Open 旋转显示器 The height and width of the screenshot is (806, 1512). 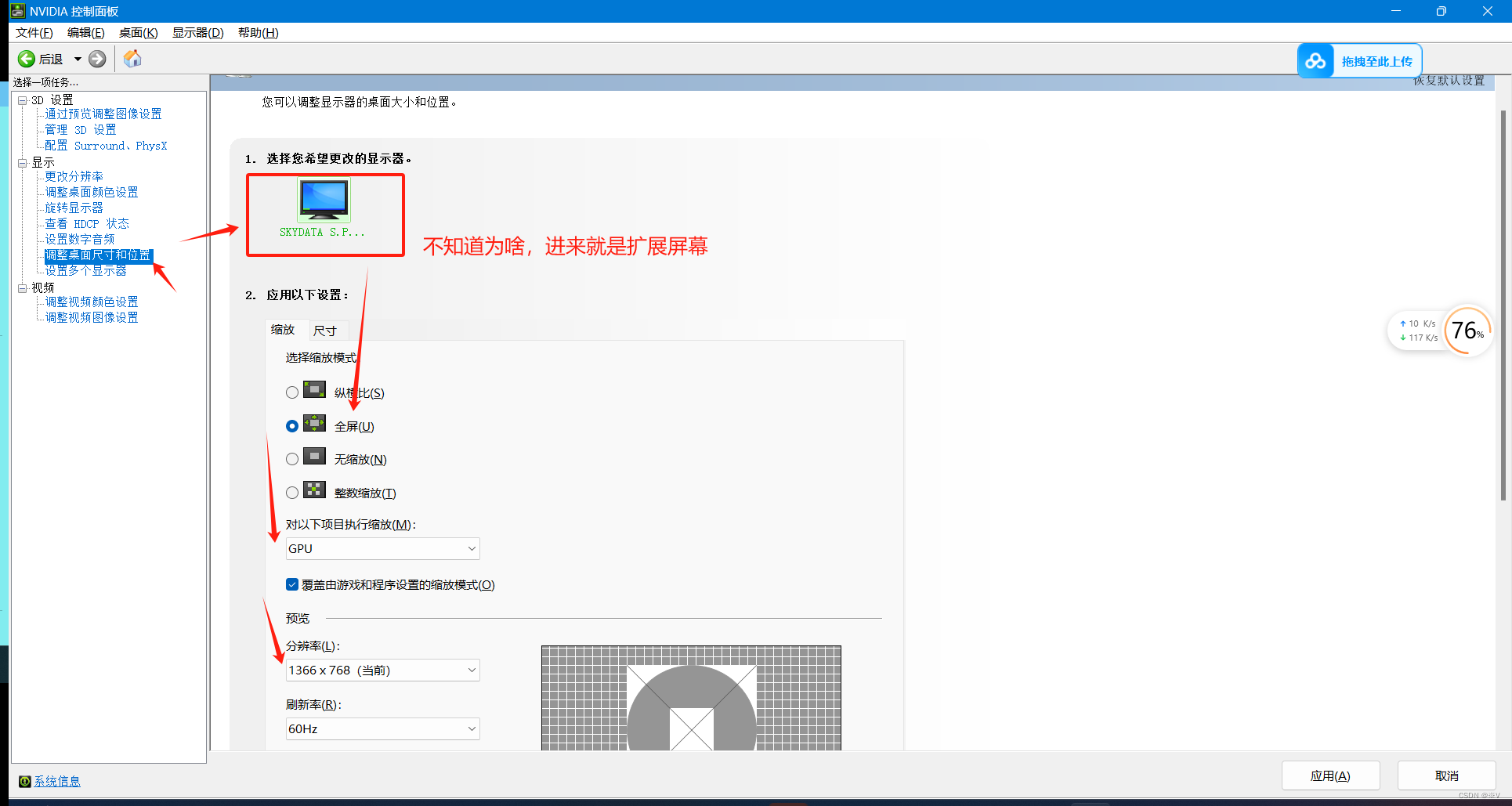[x=74, y=208]
